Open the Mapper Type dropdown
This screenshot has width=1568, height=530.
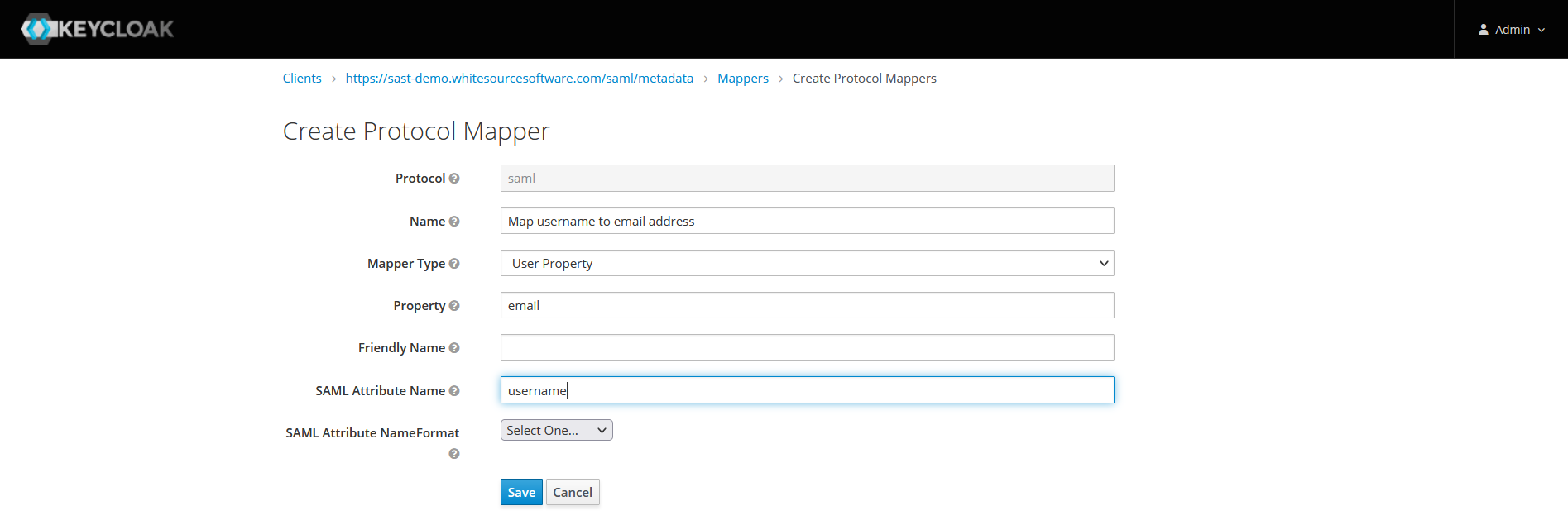click(807, 263)
